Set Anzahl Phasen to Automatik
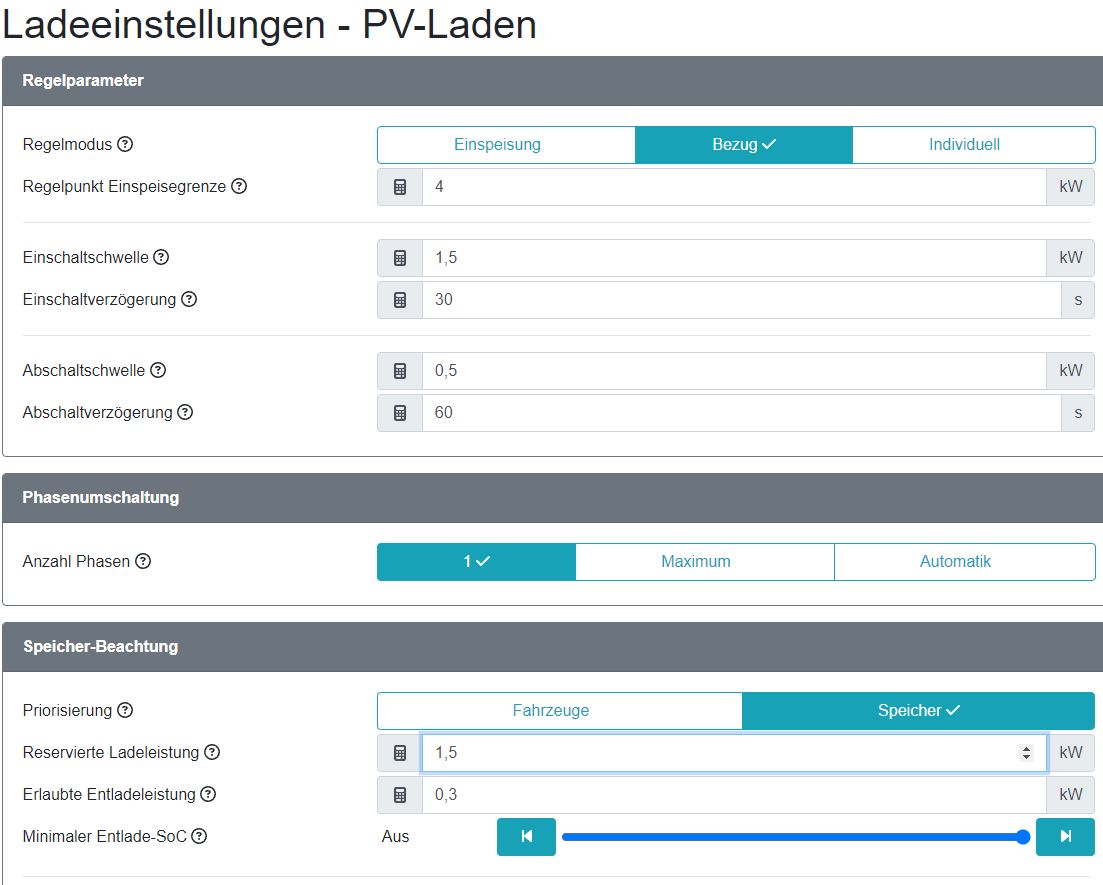Viewport: 1103px width, 885px height. (x=964, y=561)
